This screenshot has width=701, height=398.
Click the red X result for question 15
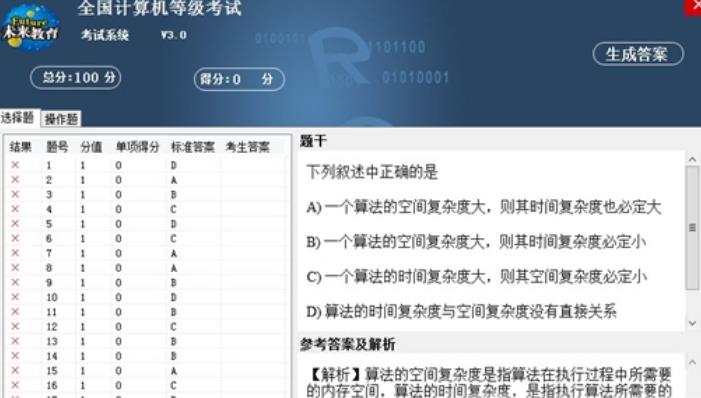[x=15, y=371]
